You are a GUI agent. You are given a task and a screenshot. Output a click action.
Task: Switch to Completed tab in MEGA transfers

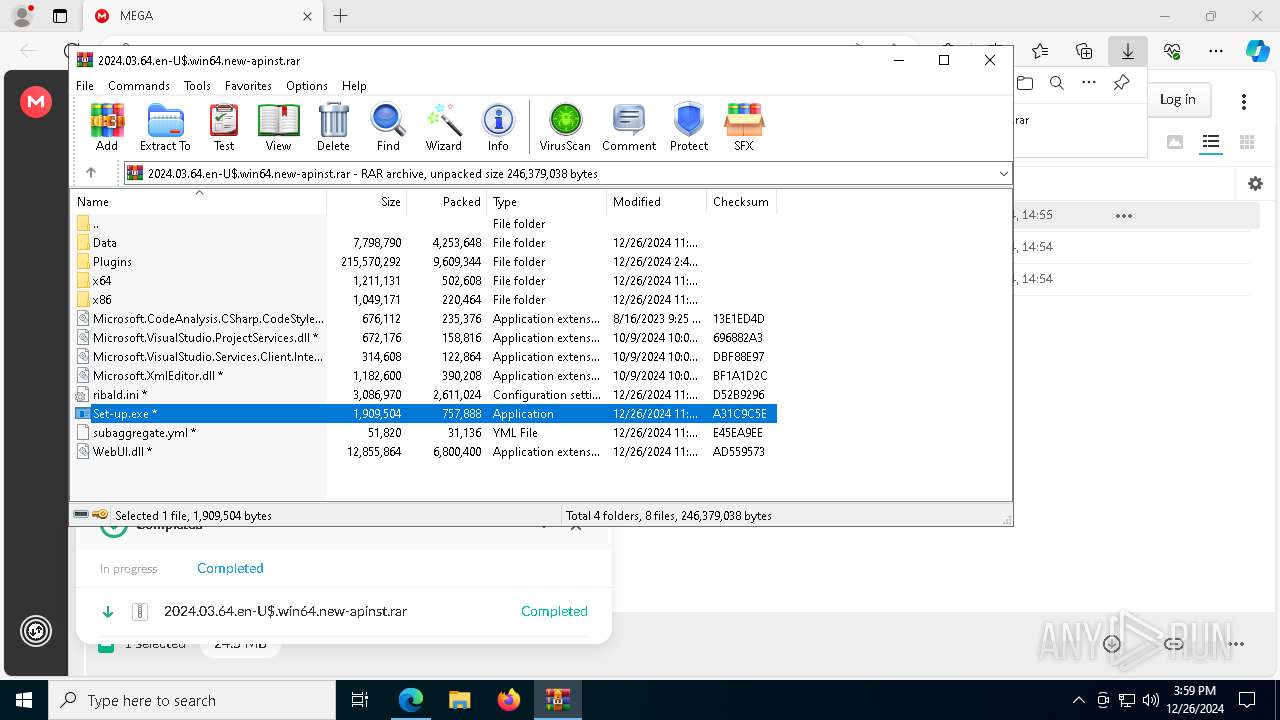230,568
